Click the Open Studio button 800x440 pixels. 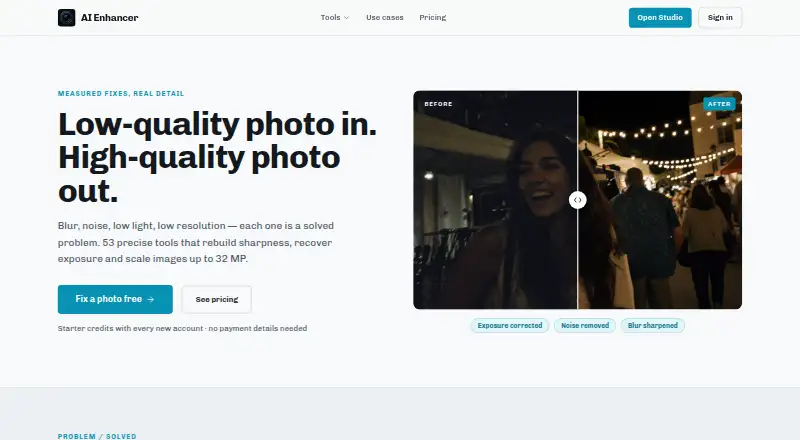(660, 17)
